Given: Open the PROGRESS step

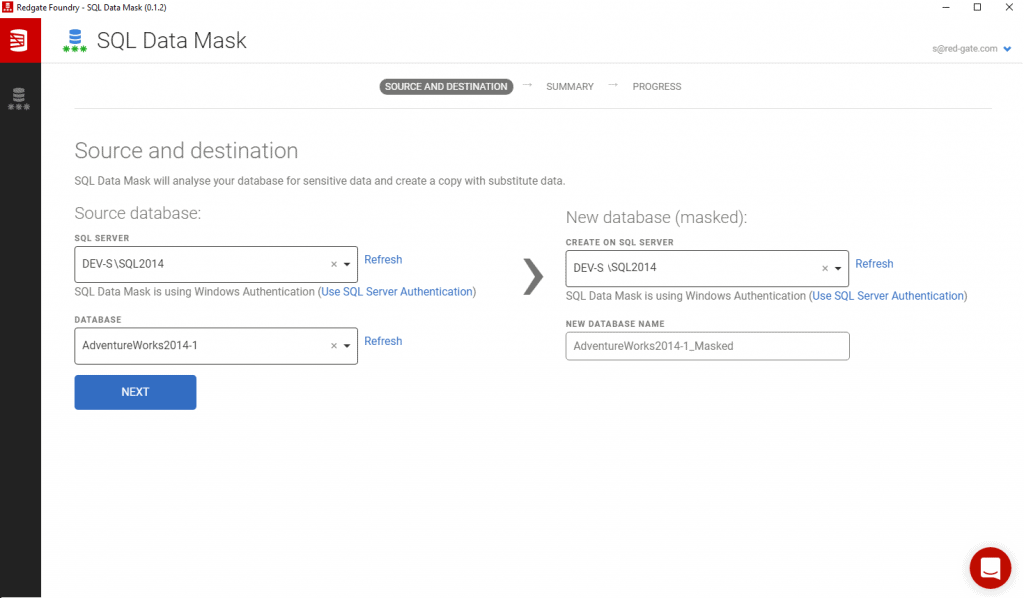Looking at the screenshot, I should [x=656, y=86].
